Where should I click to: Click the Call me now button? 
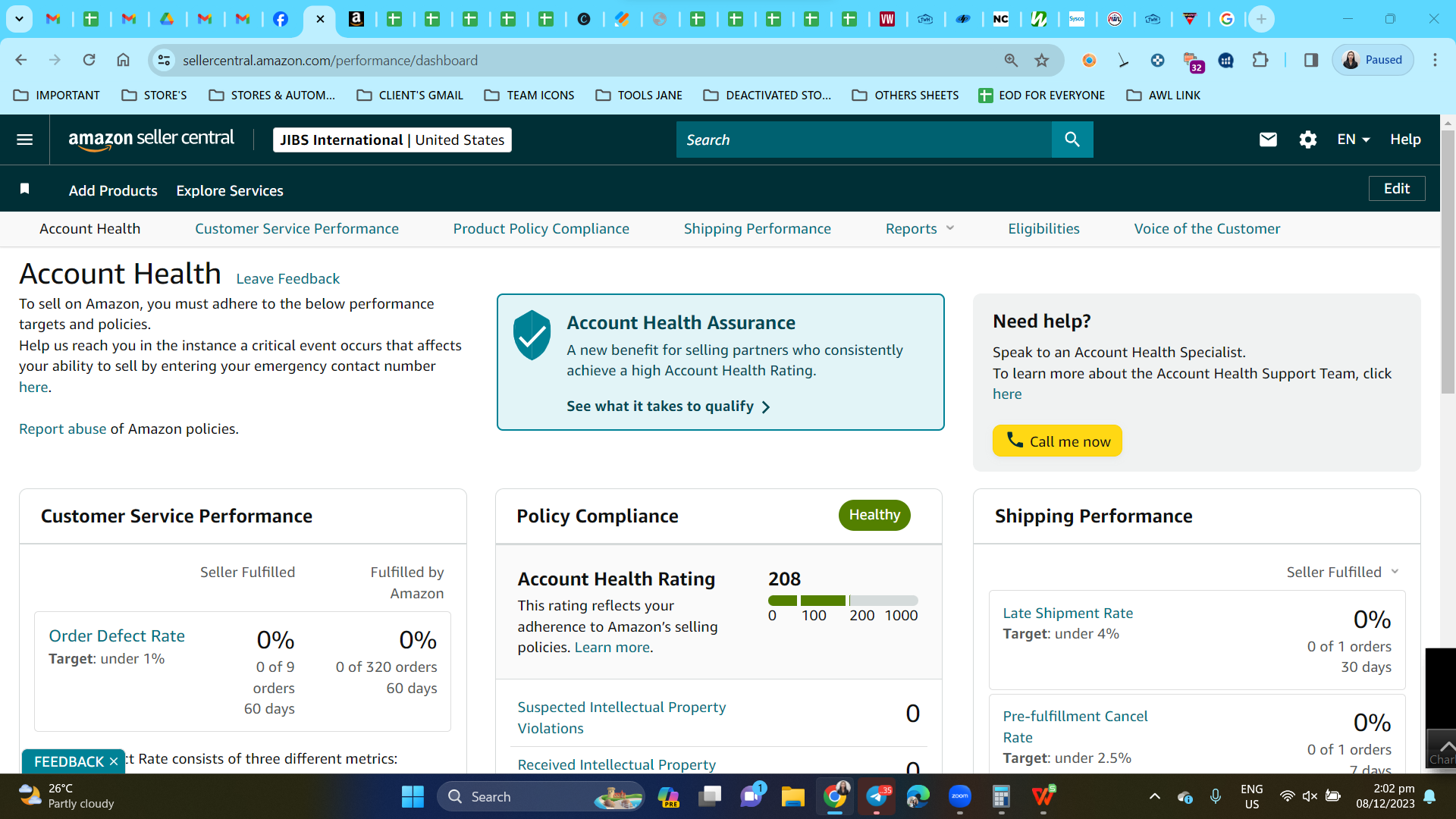coord(1057,441)
